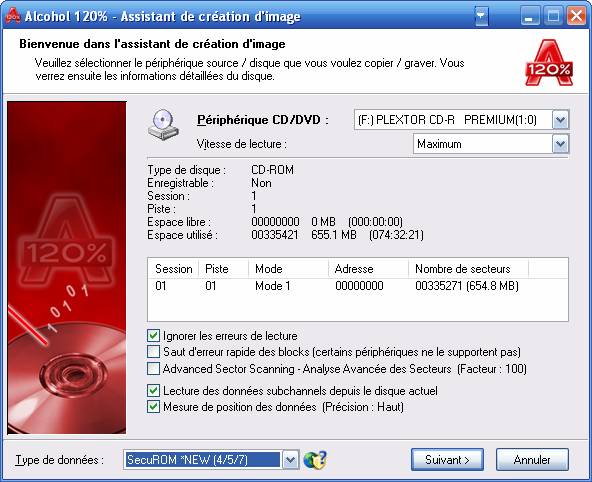Click the duration value (074:32:21)
592x482 pixels.
[396, 235]
